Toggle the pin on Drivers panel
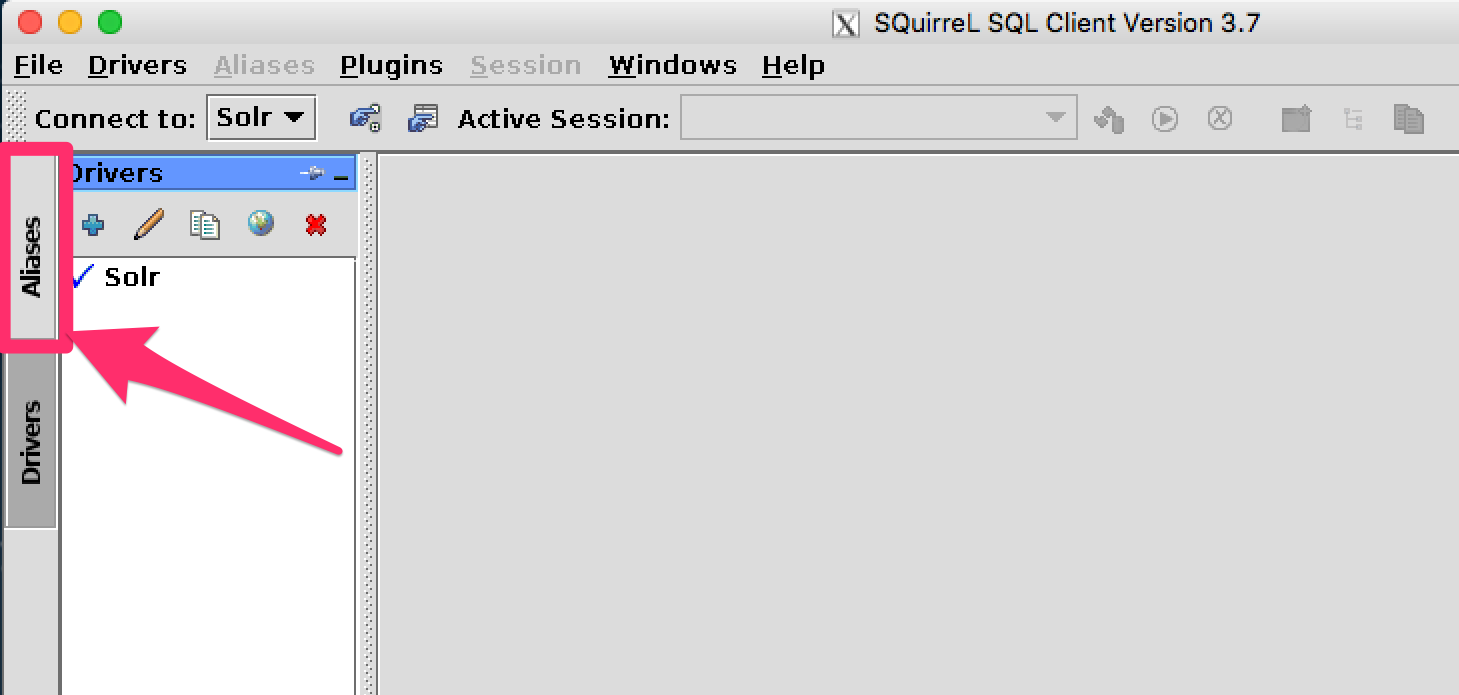Image resolution: width=1459 pixels, height=695 pixels. pos(311,174)
